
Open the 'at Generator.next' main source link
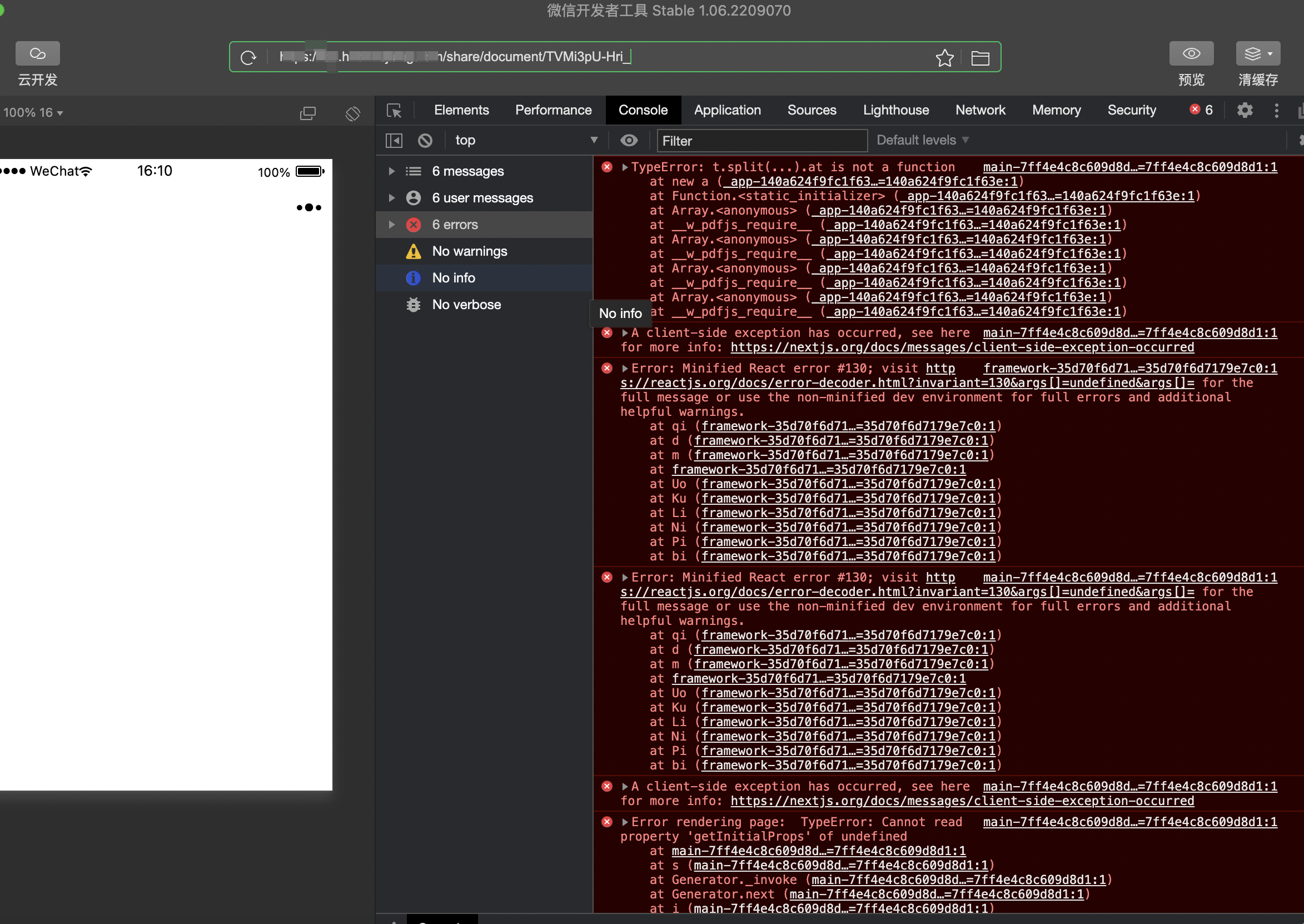[937, 895]
